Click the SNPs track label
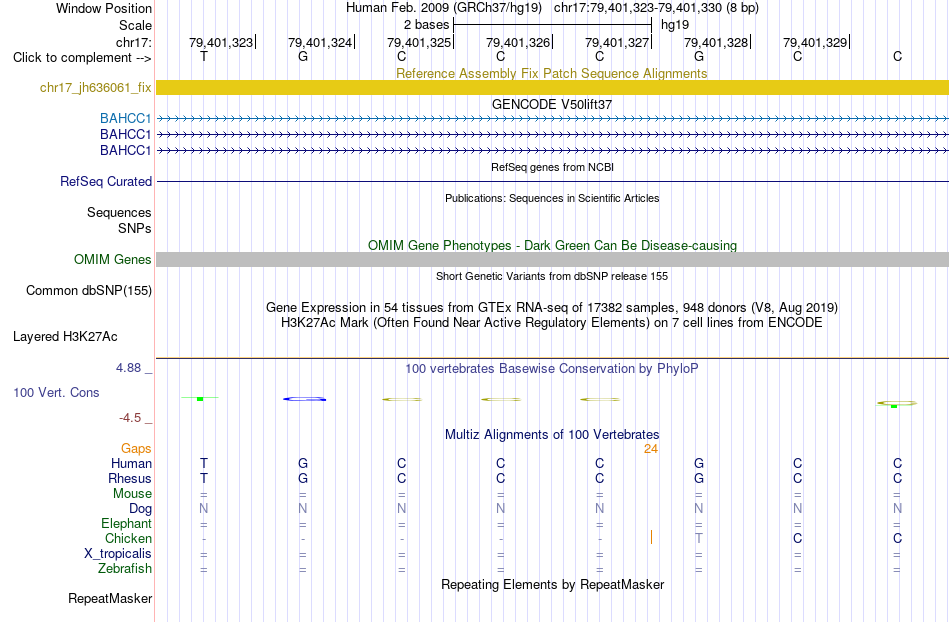The image size is (950, 622). tap(135, 228)
